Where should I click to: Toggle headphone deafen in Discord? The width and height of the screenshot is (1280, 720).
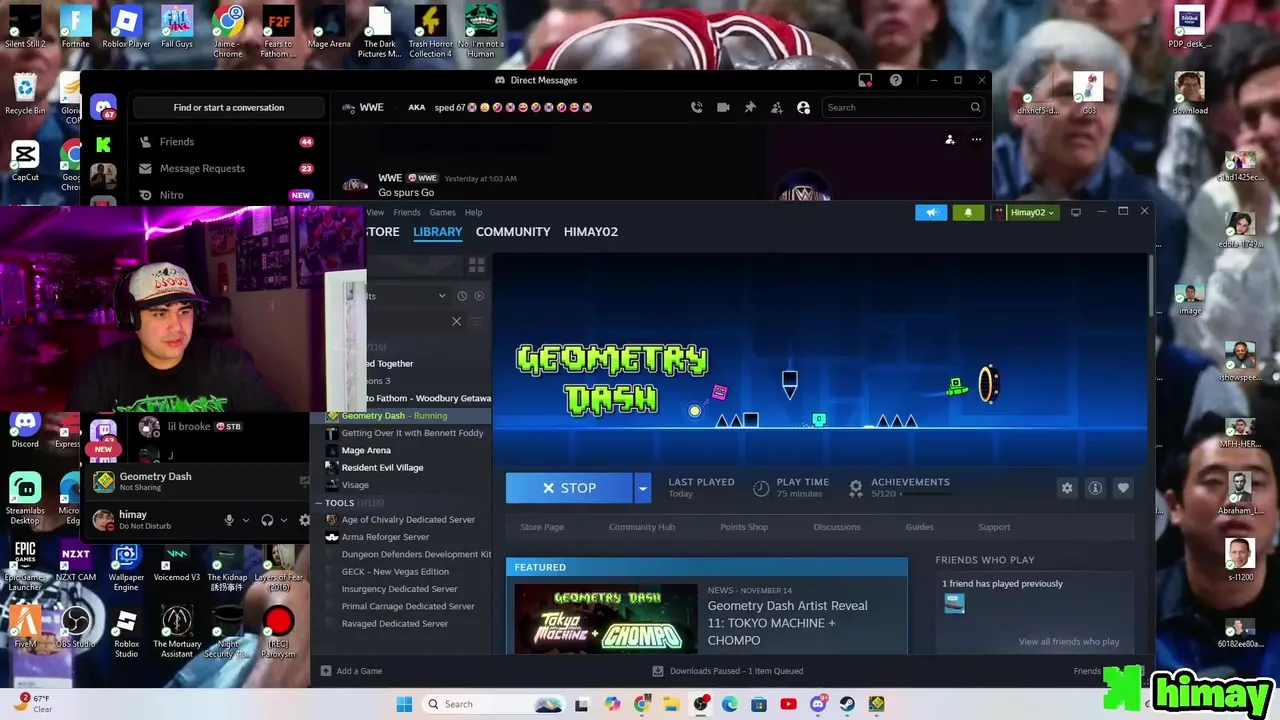pos(267,520)
